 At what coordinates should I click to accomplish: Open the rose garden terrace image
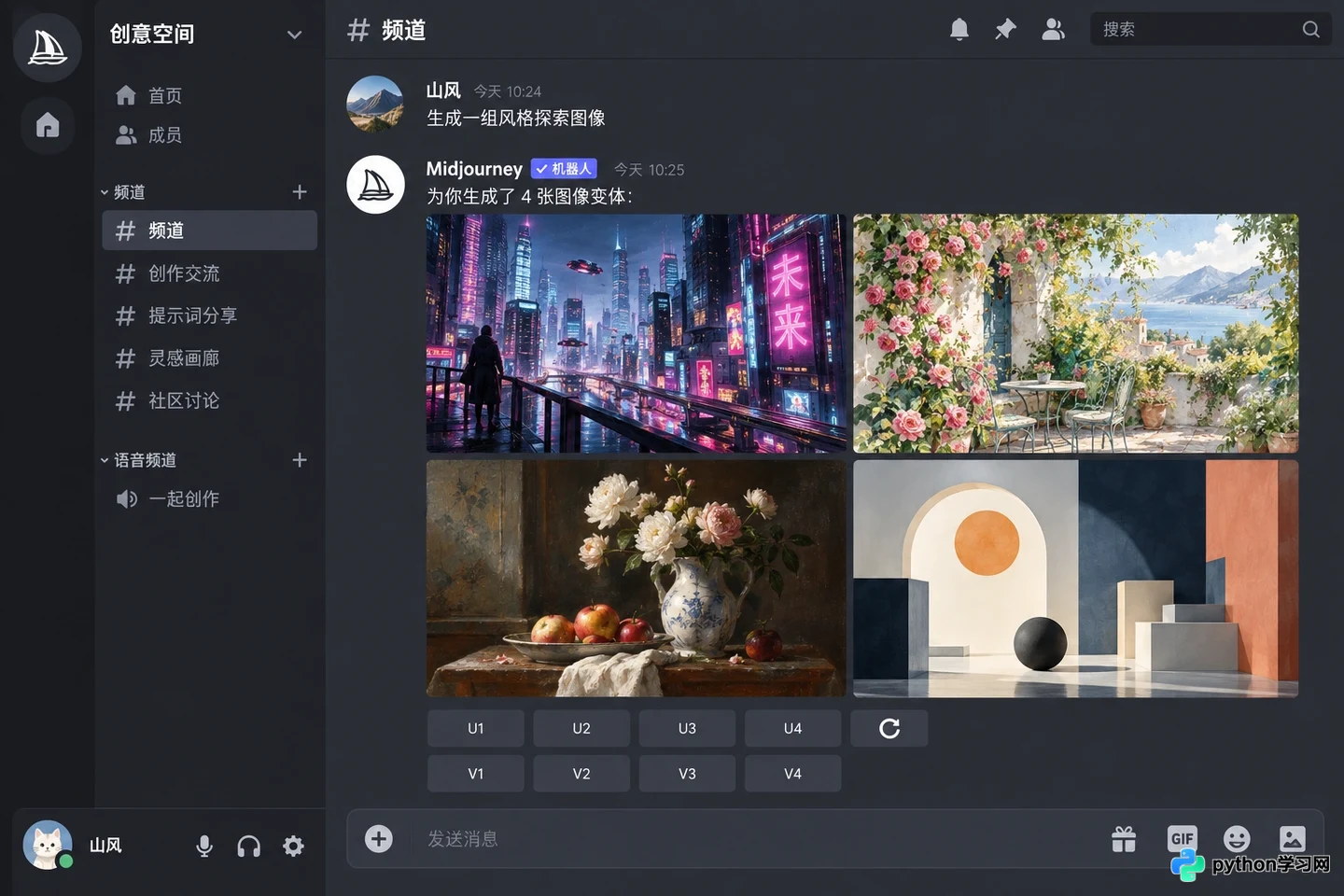1076,333
